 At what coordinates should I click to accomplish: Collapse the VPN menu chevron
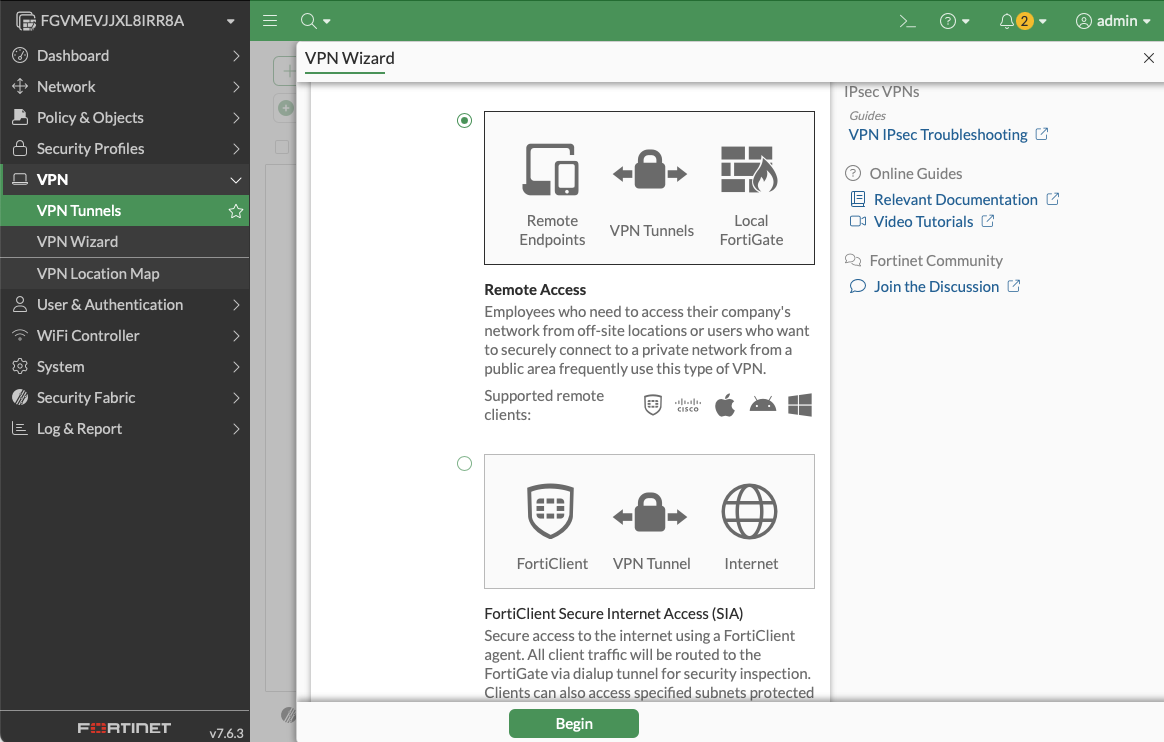click(x=236, y=180)
